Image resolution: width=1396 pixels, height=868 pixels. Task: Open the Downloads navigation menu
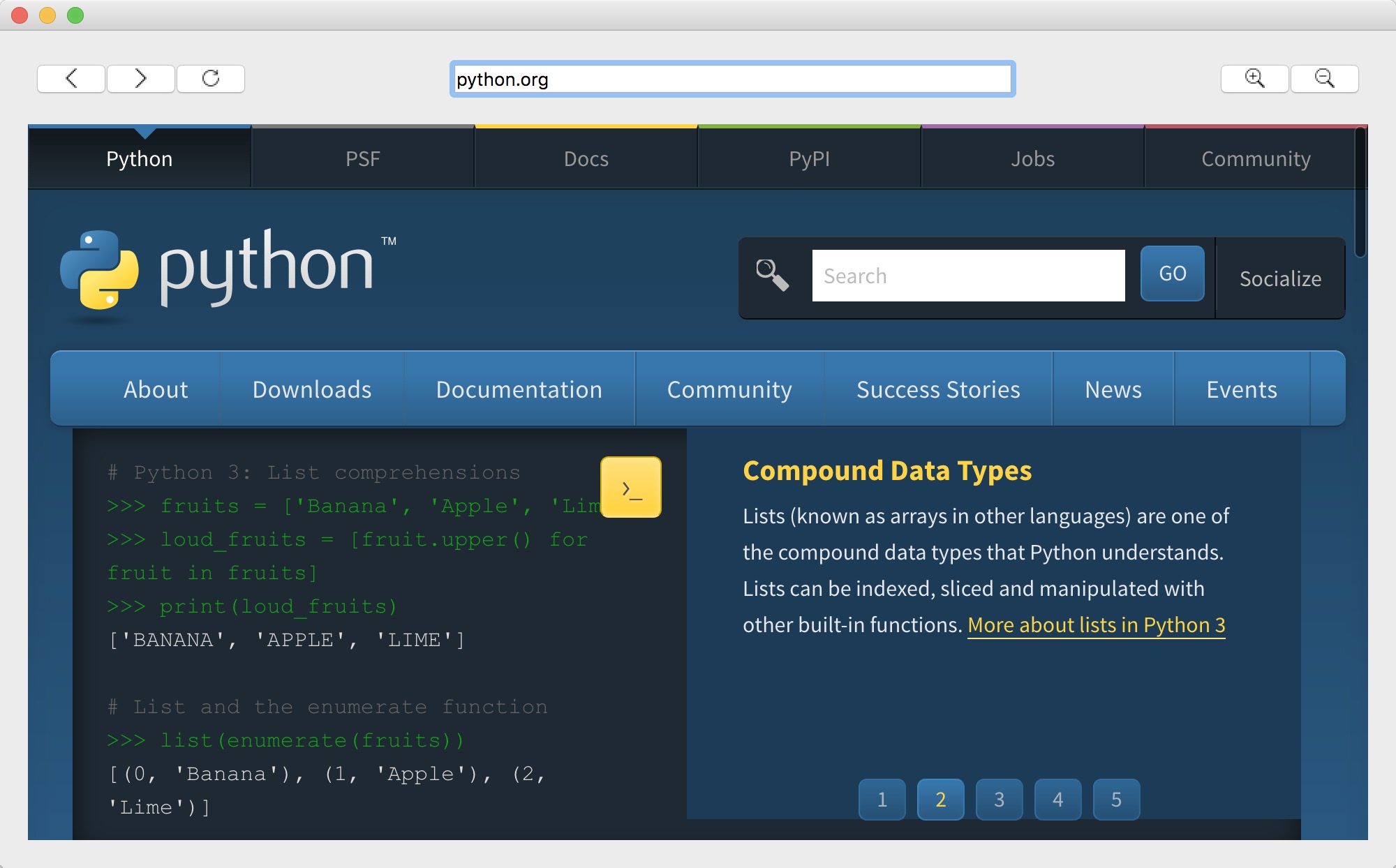pos(312,389)
